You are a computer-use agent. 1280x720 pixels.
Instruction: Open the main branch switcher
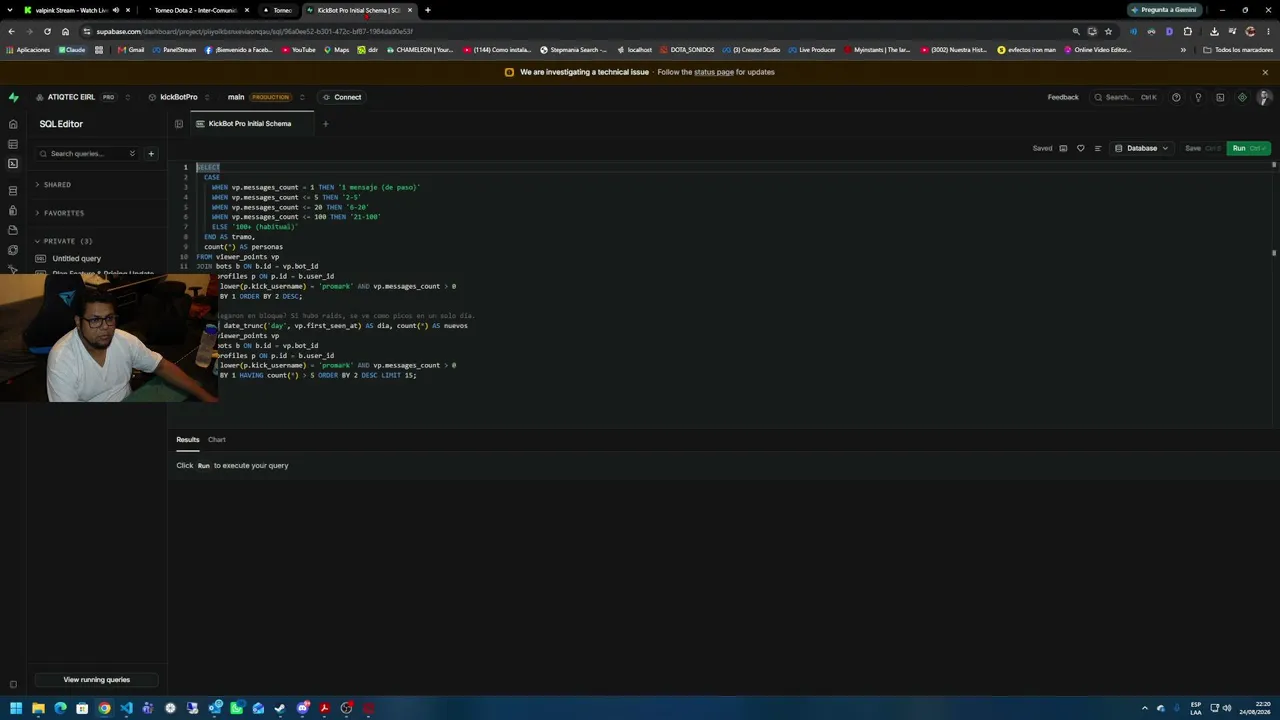click(302, 97)
